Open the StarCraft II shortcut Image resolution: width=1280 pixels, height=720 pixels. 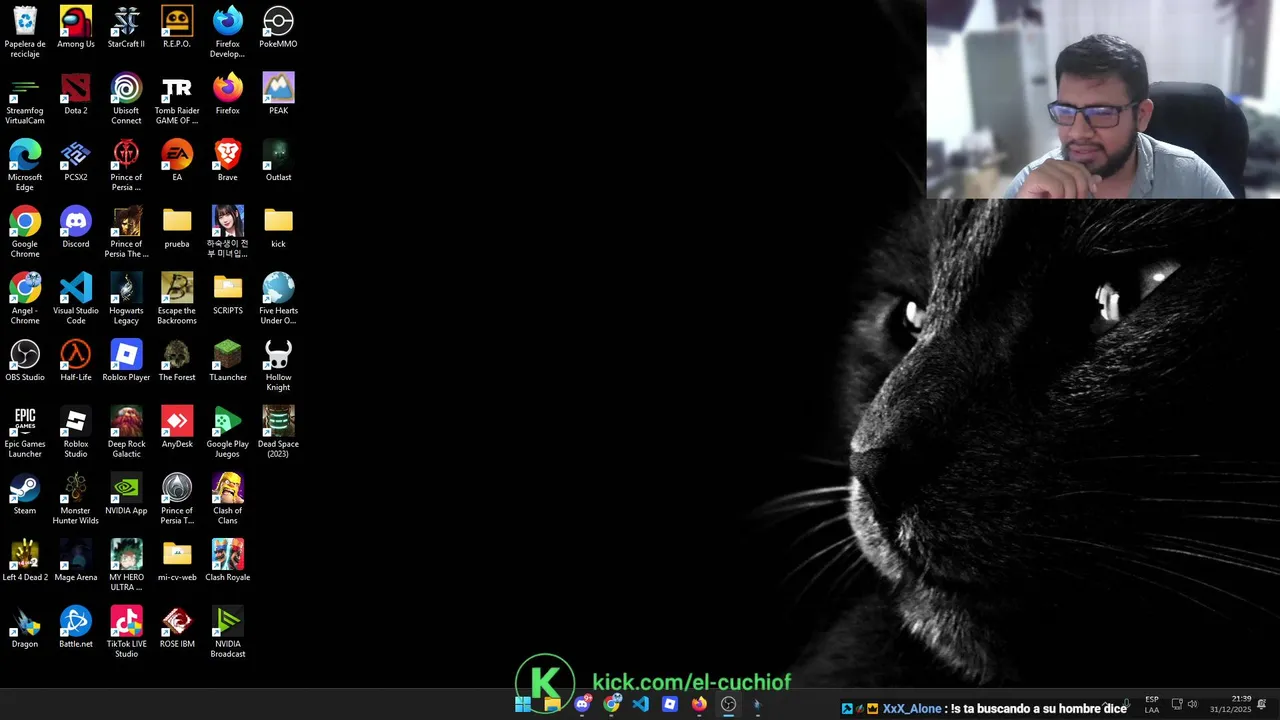click(x=126, y=27)
